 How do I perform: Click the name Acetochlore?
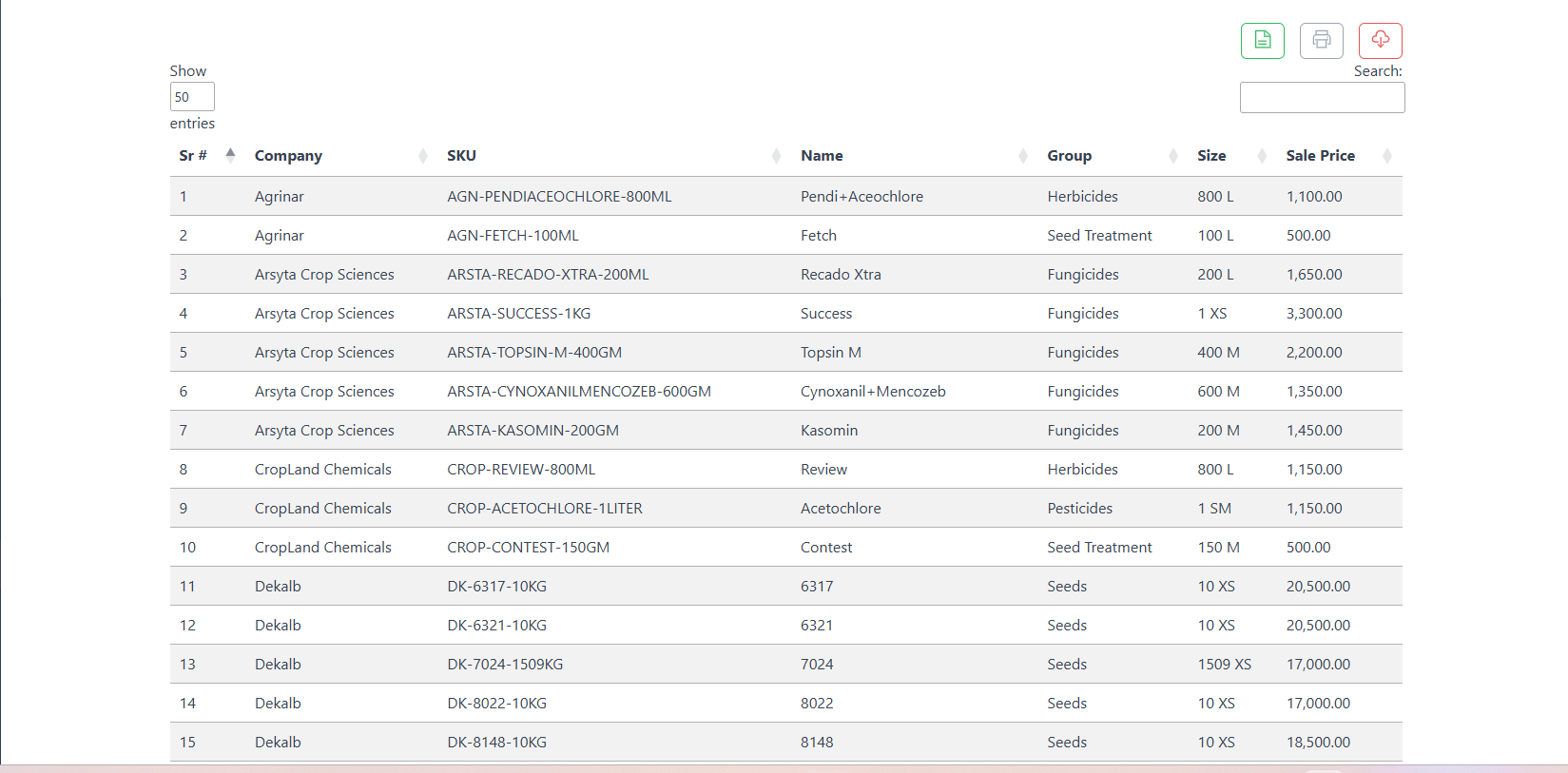coord(841,509)
